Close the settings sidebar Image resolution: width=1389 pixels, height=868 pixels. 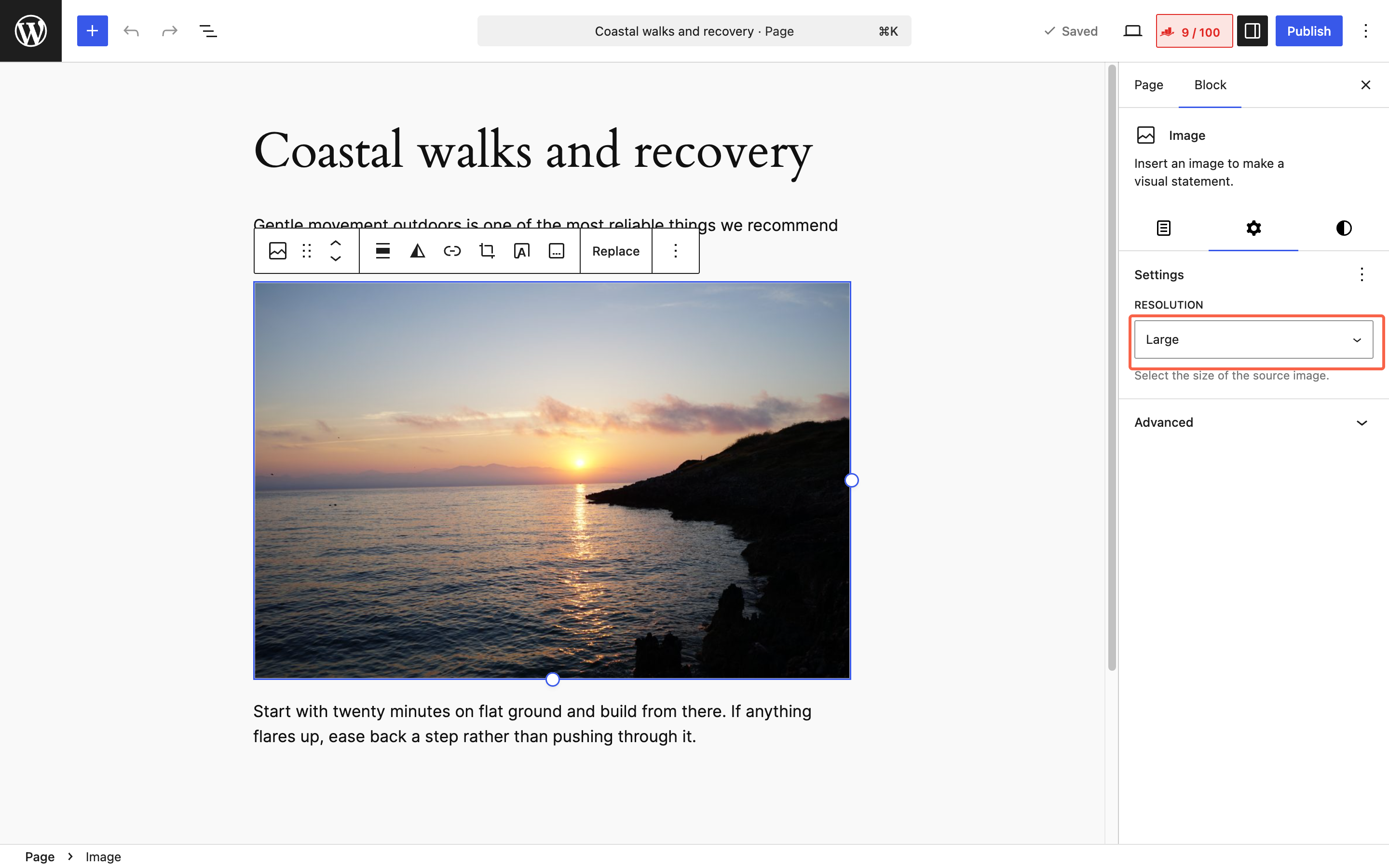click(1365, 85)
